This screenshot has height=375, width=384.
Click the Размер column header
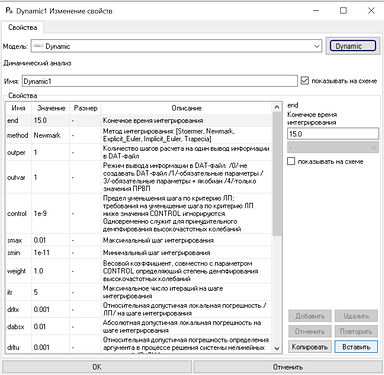click(x=85, y=108)
